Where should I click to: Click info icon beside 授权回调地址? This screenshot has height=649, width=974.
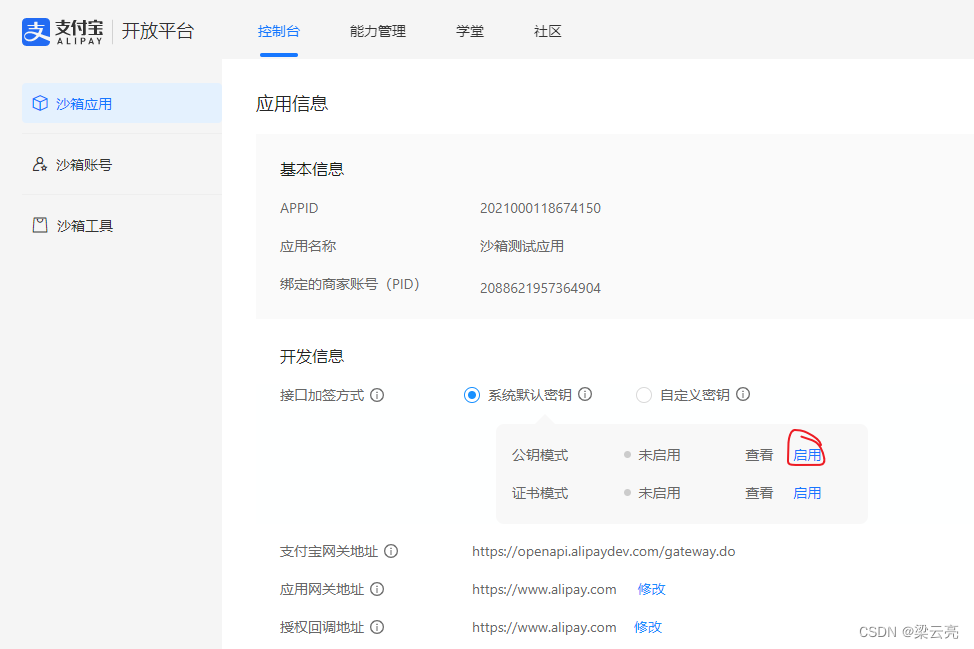[x=377, y=627]
